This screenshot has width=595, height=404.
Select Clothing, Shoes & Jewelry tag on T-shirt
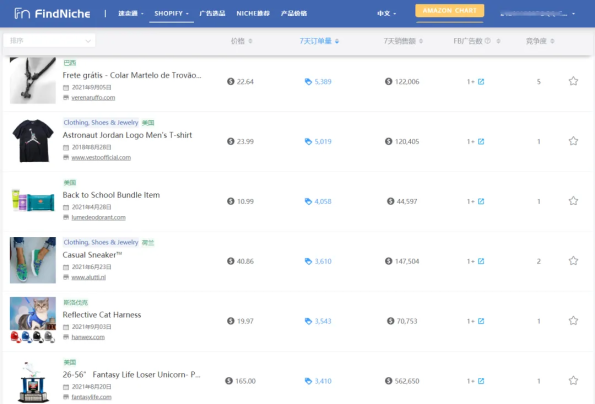101,123
